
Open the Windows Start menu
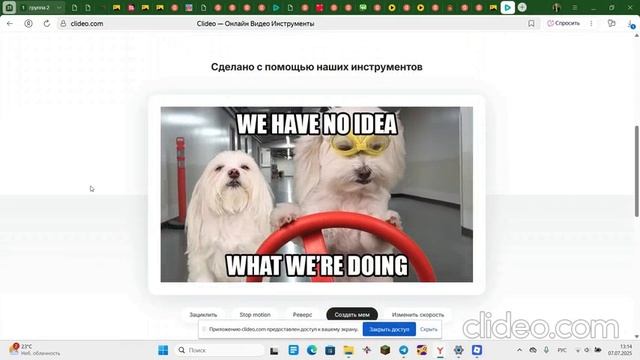pos(163,350)
